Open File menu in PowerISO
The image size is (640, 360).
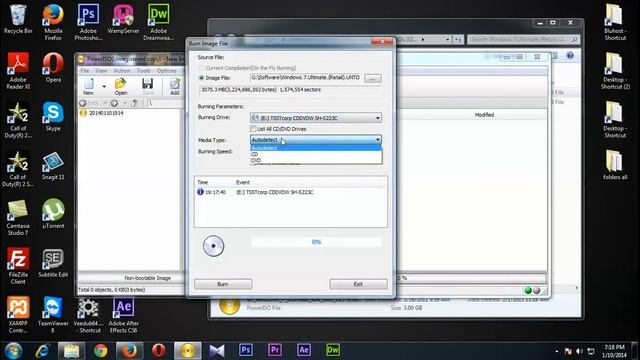(84, 71)
